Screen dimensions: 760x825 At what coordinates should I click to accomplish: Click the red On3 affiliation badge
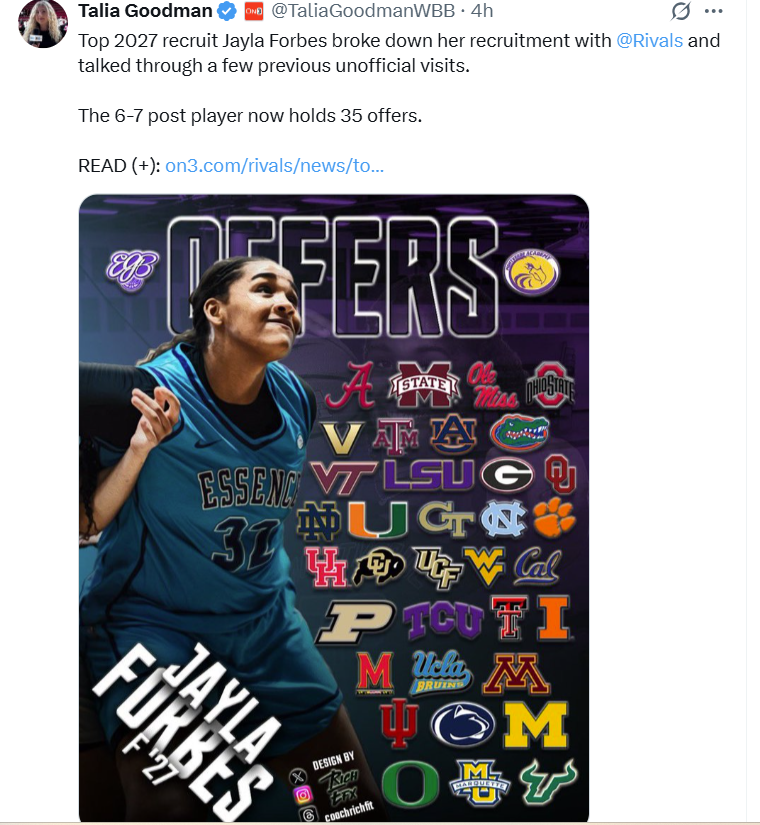coord(253,12)
